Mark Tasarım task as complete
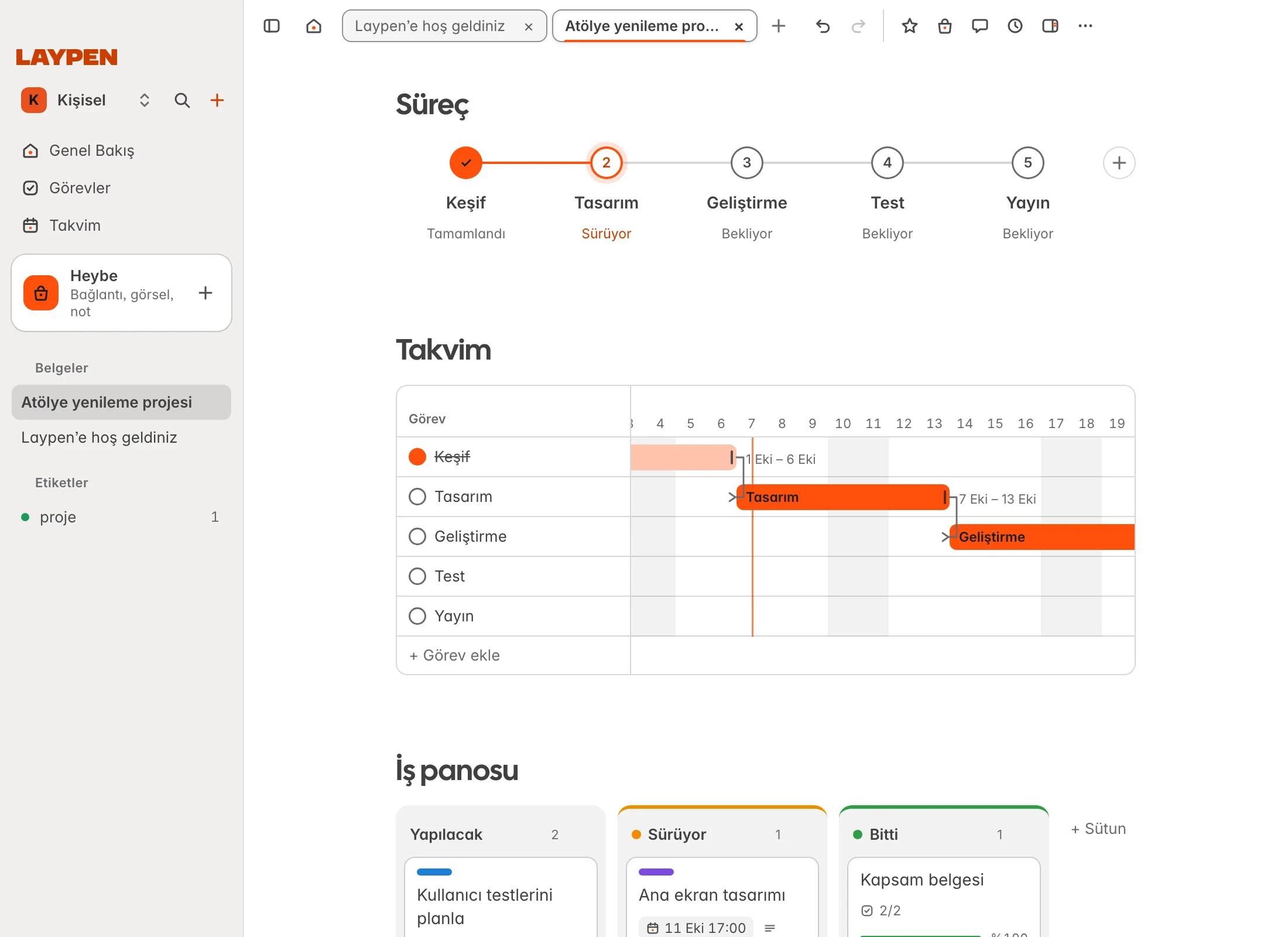Viewport: 1288px width, 937px height. [417, 497]
